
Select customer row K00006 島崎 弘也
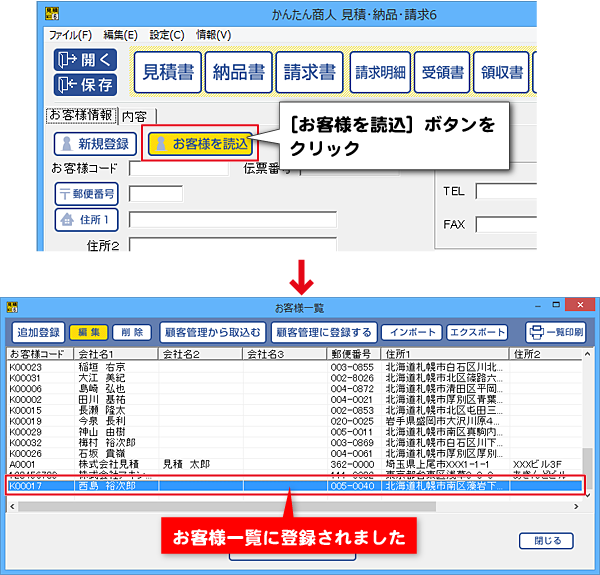pos(294,388)
